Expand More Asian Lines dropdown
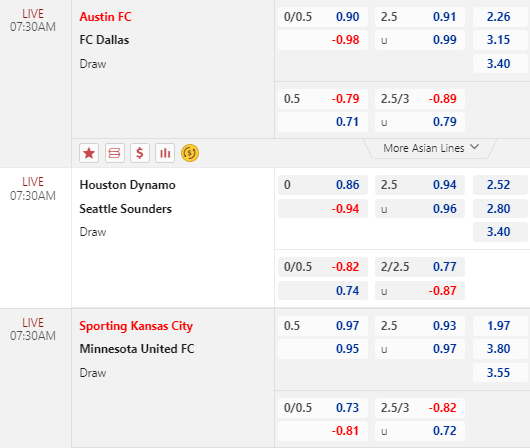 [430, 148]
